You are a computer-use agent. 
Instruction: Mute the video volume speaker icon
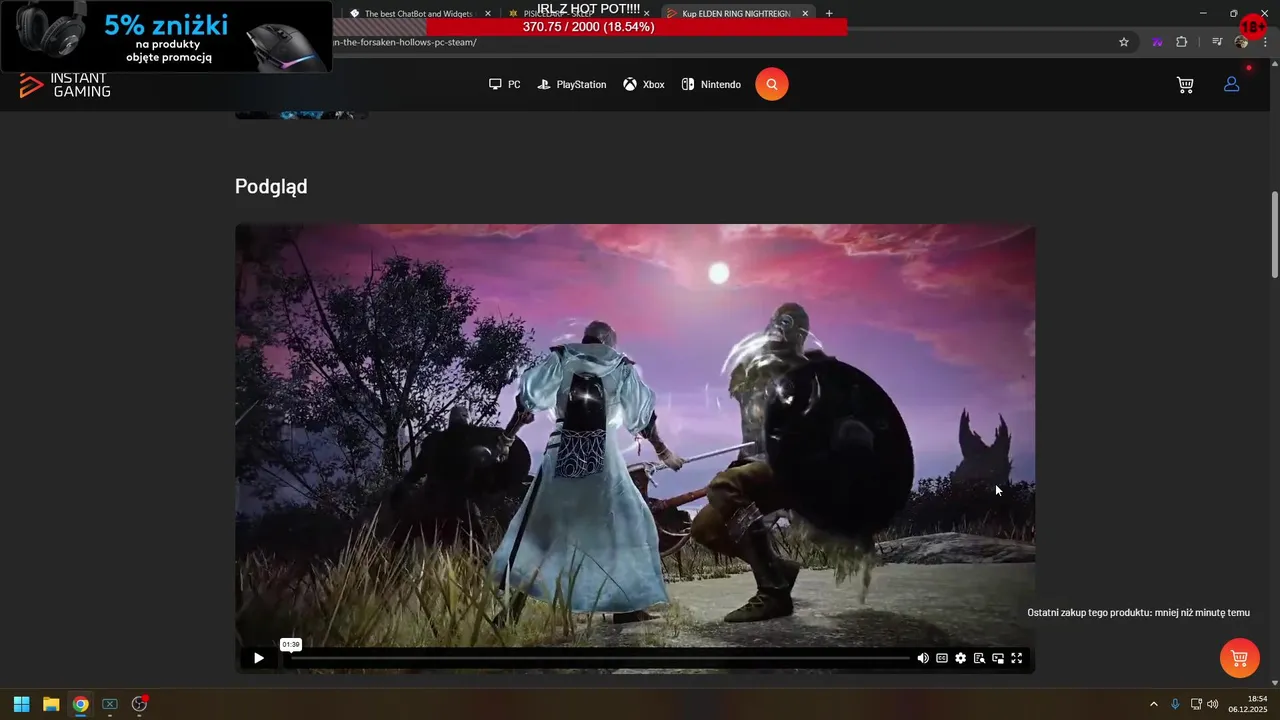923,658
